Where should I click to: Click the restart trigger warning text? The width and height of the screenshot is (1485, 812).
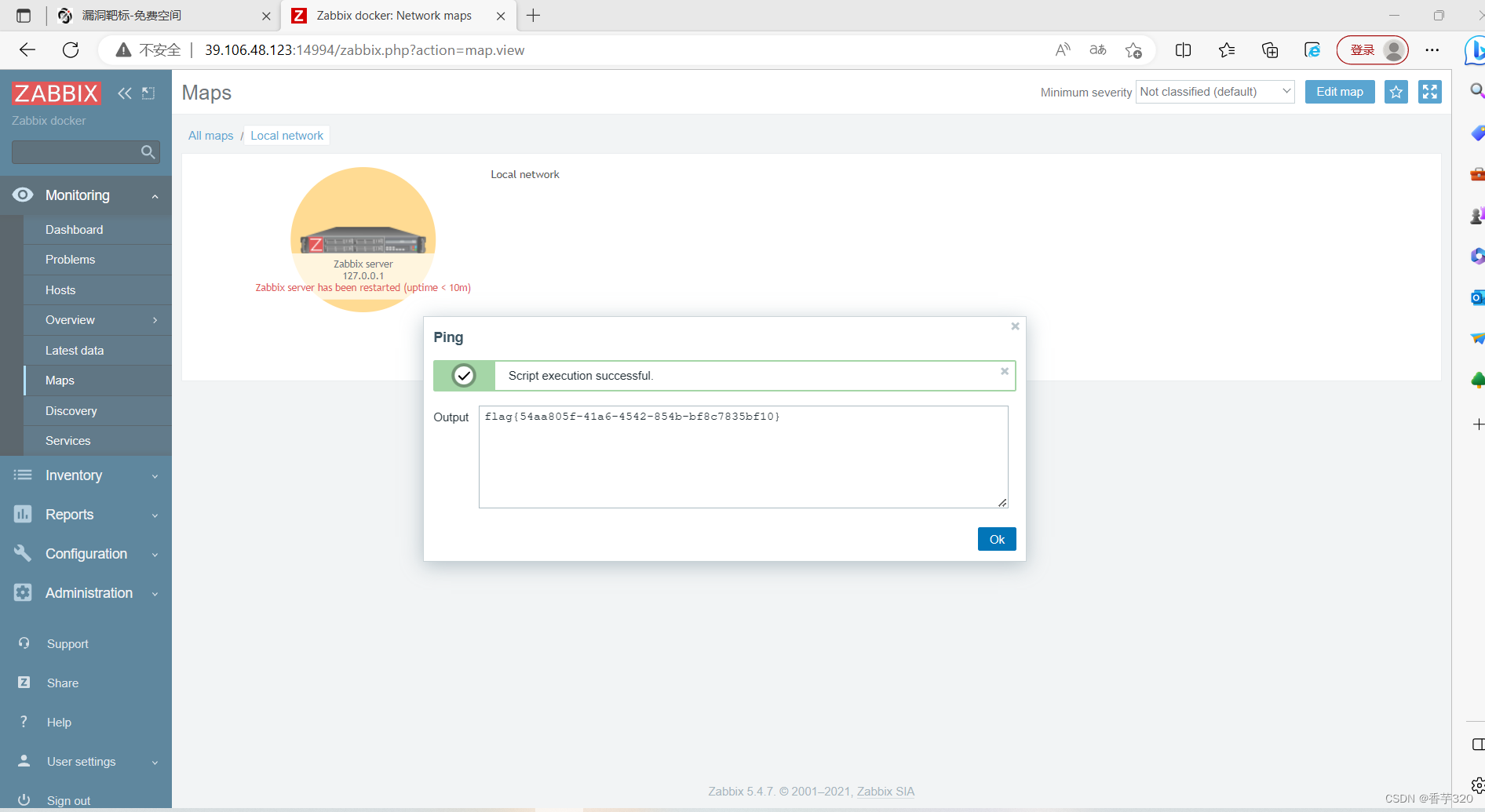(363, 288)
